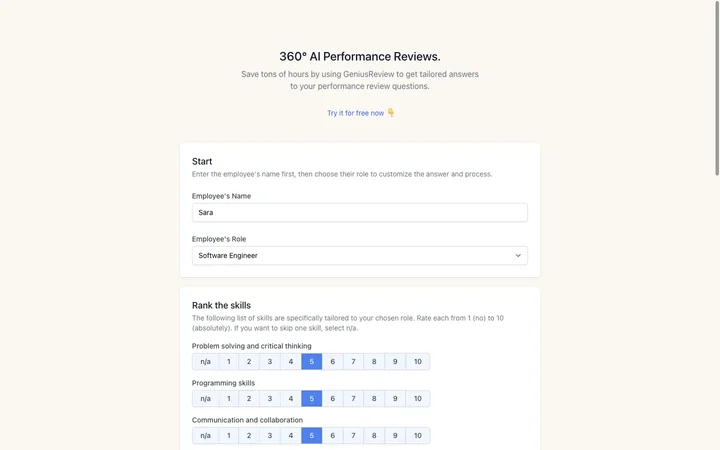Select n/a for Programming skills
The width and height of the screenshot is (720, 450).
pos(205,399)
